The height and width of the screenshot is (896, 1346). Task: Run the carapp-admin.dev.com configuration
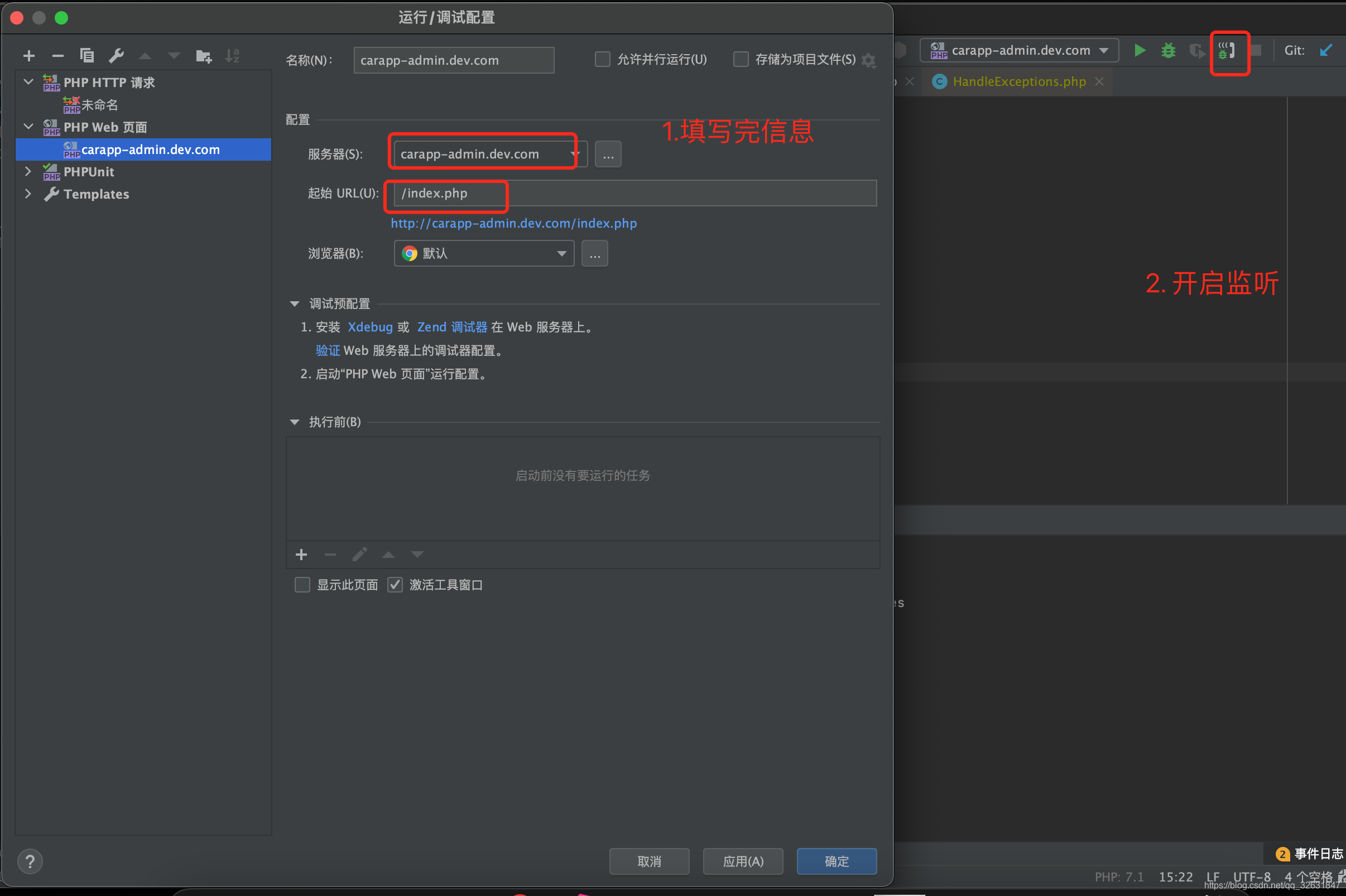[1140, 50]
